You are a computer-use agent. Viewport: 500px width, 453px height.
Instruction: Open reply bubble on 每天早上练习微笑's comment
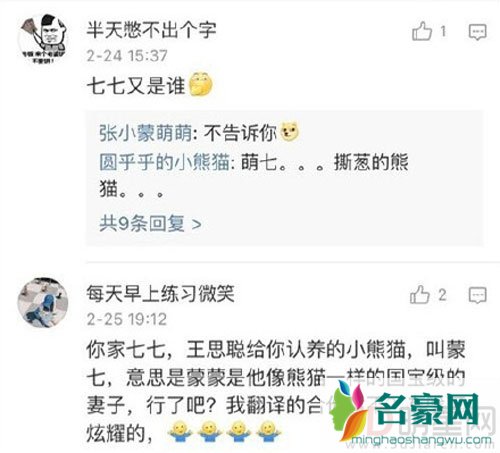coord(477,295)
